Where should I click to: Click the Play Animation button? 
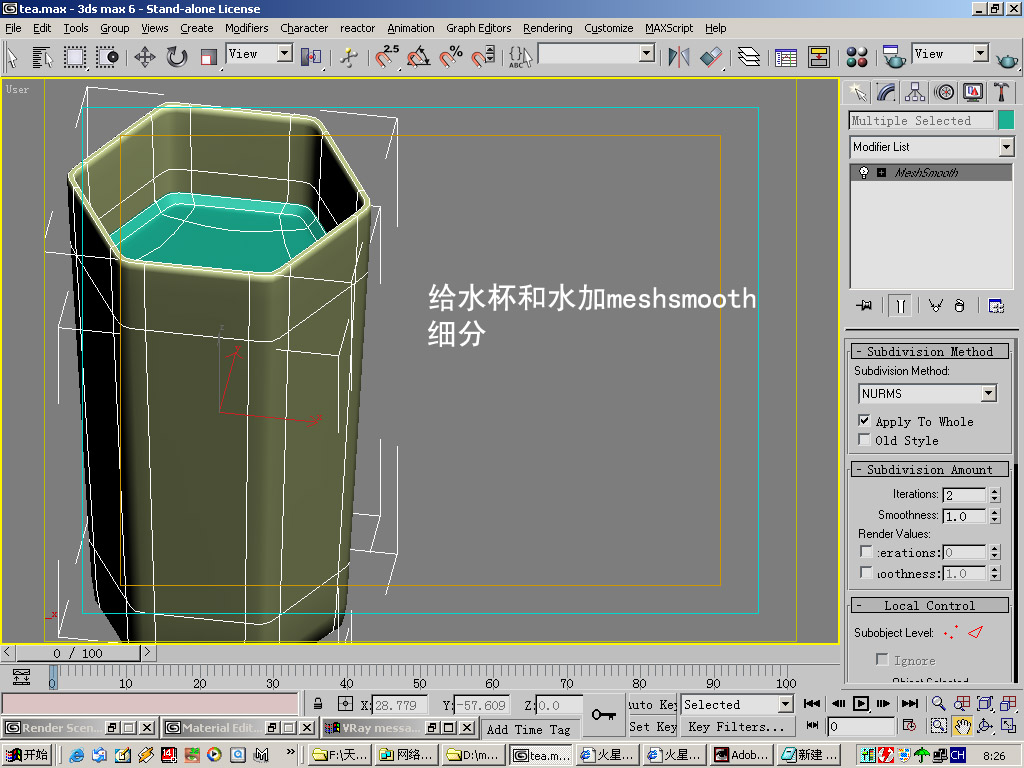[861, 703]
